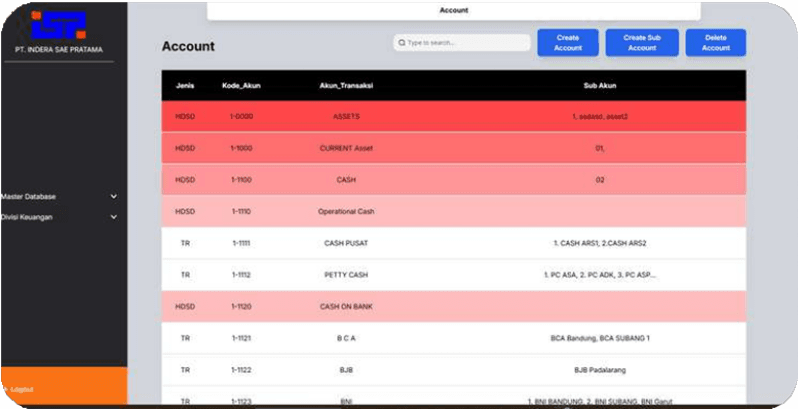Click the Sub Akun column header
This screenshot has height=409, width=798.
(599, 85)
